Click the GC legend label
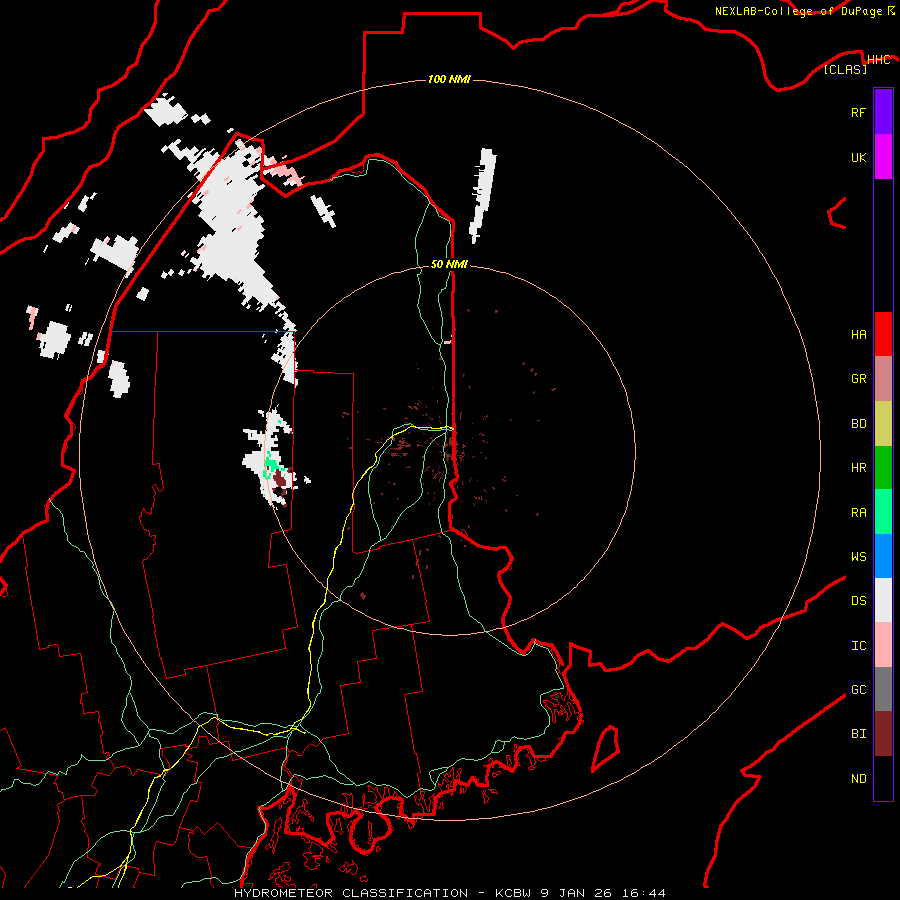The height and width of the screenshot is (900, 900). click(x=858, y=690)
